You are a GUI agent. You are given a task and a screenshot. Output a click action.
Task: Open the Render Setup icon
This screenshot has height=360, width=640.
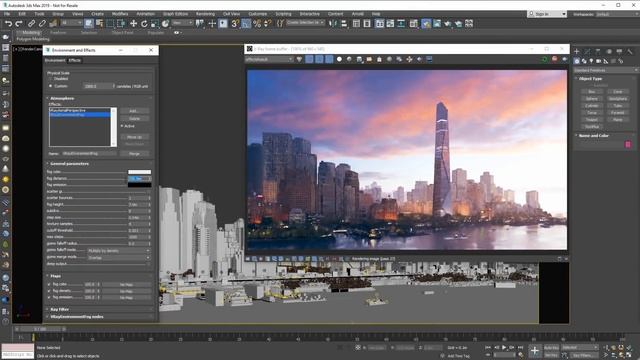pos(426,24)
